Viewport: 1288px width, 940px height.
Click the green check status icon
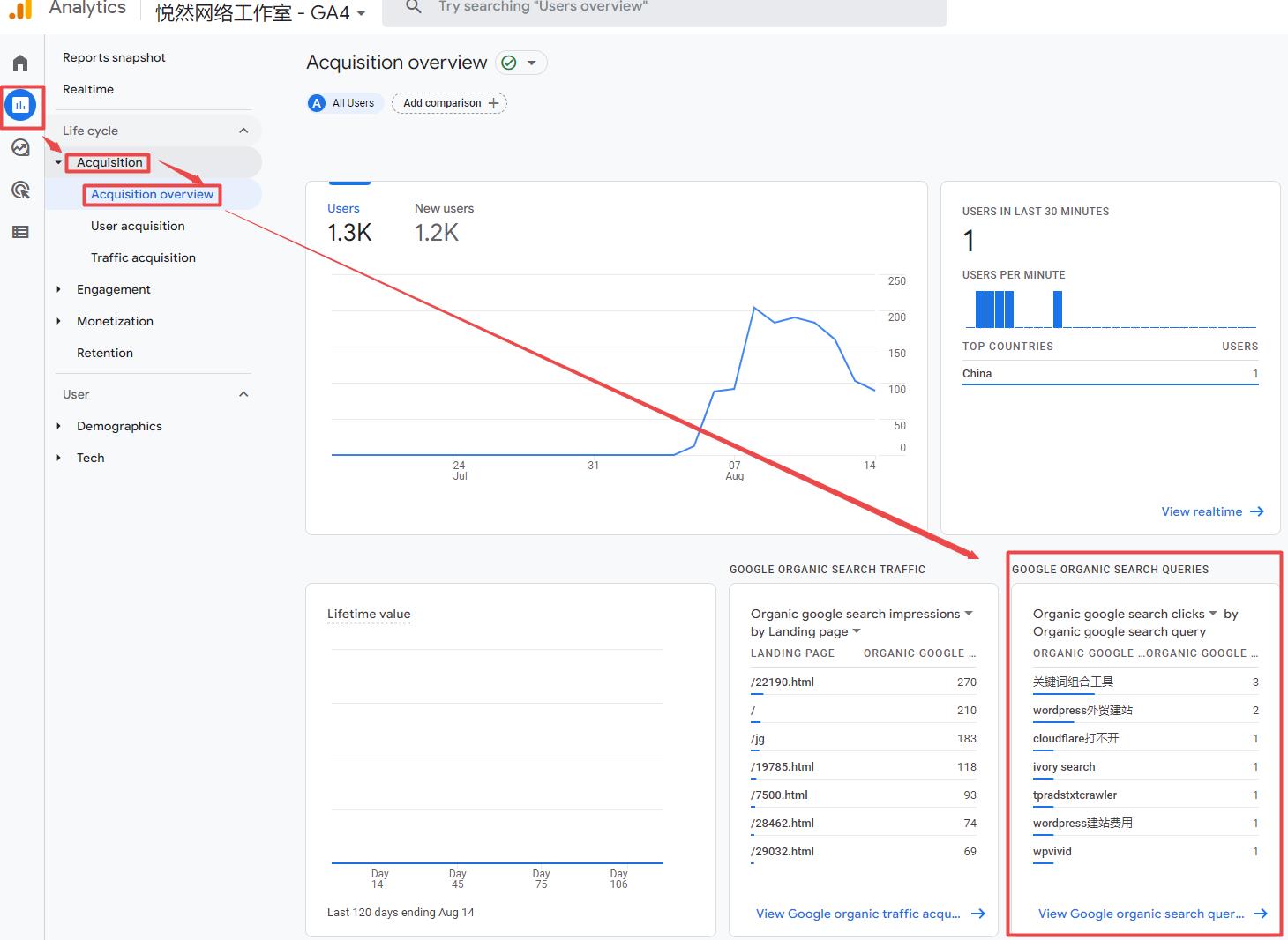coord(509,63)
